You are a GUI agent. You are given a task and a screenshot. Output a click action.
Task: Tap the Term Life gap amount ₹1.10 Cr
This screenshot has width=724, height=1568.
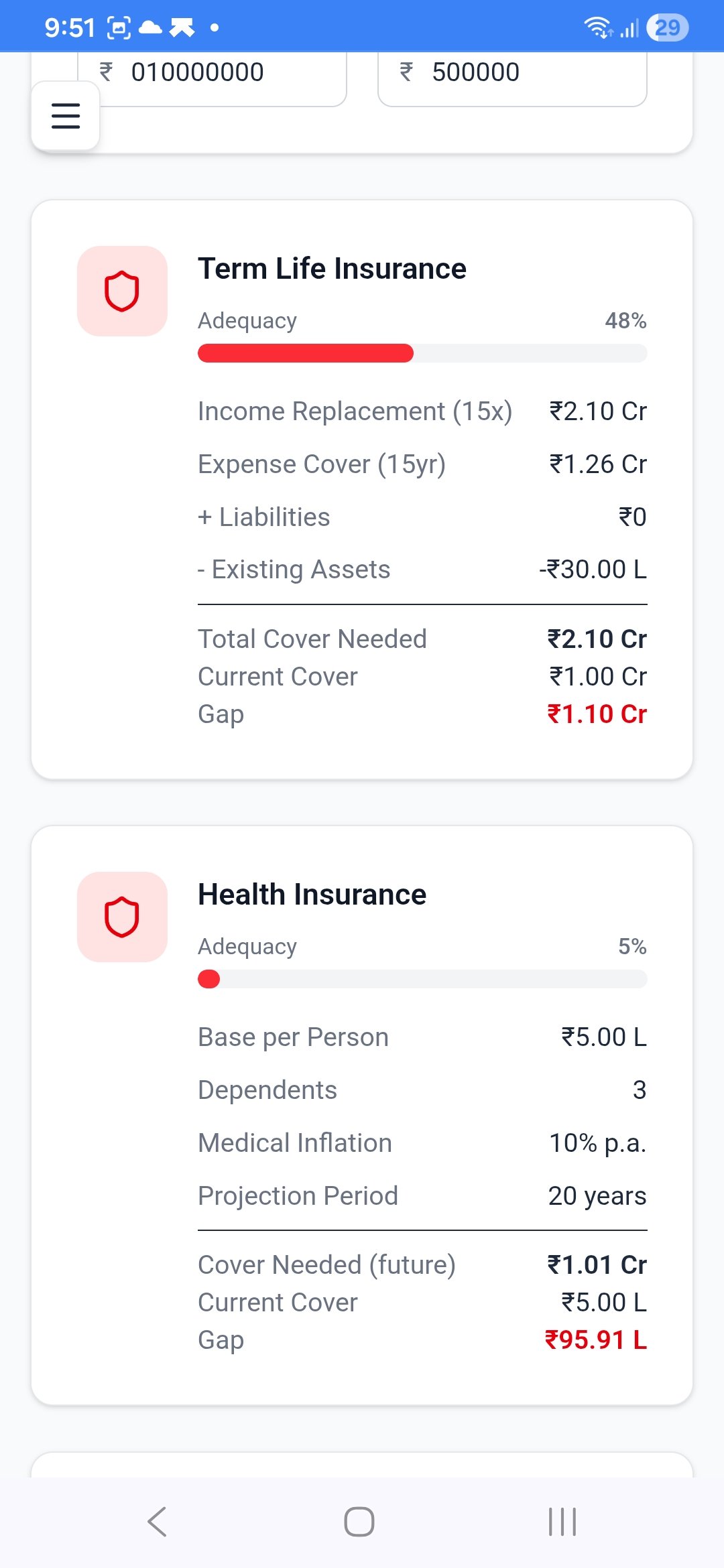click(597, 714)
